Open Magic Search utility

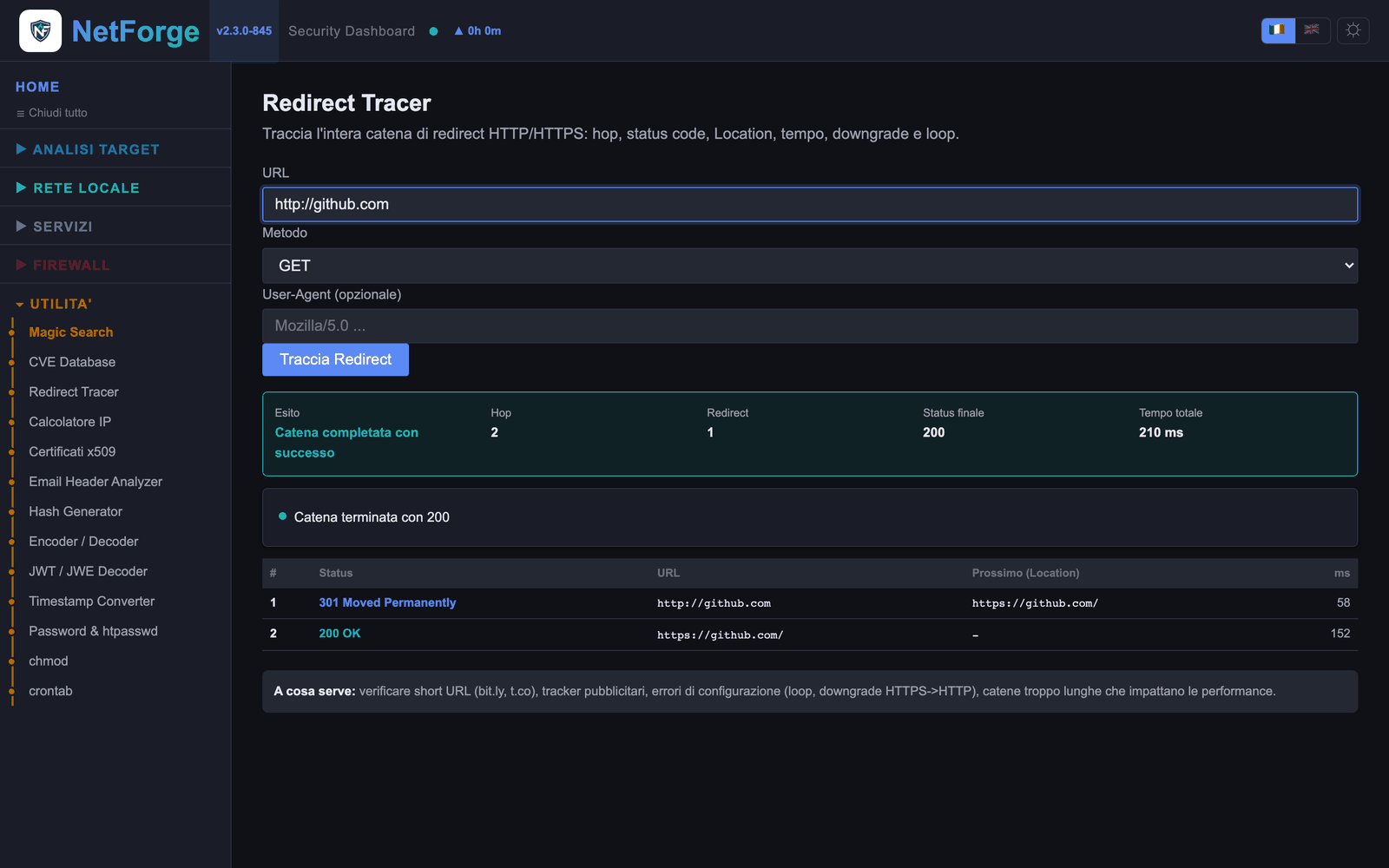[x=71, y=332]
